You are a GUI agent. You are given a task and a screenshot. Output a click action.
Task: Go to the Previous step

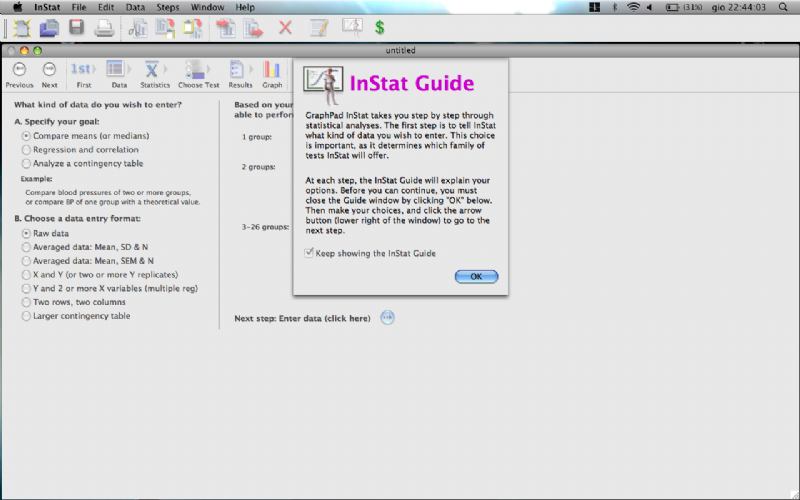tap(19, 74)
